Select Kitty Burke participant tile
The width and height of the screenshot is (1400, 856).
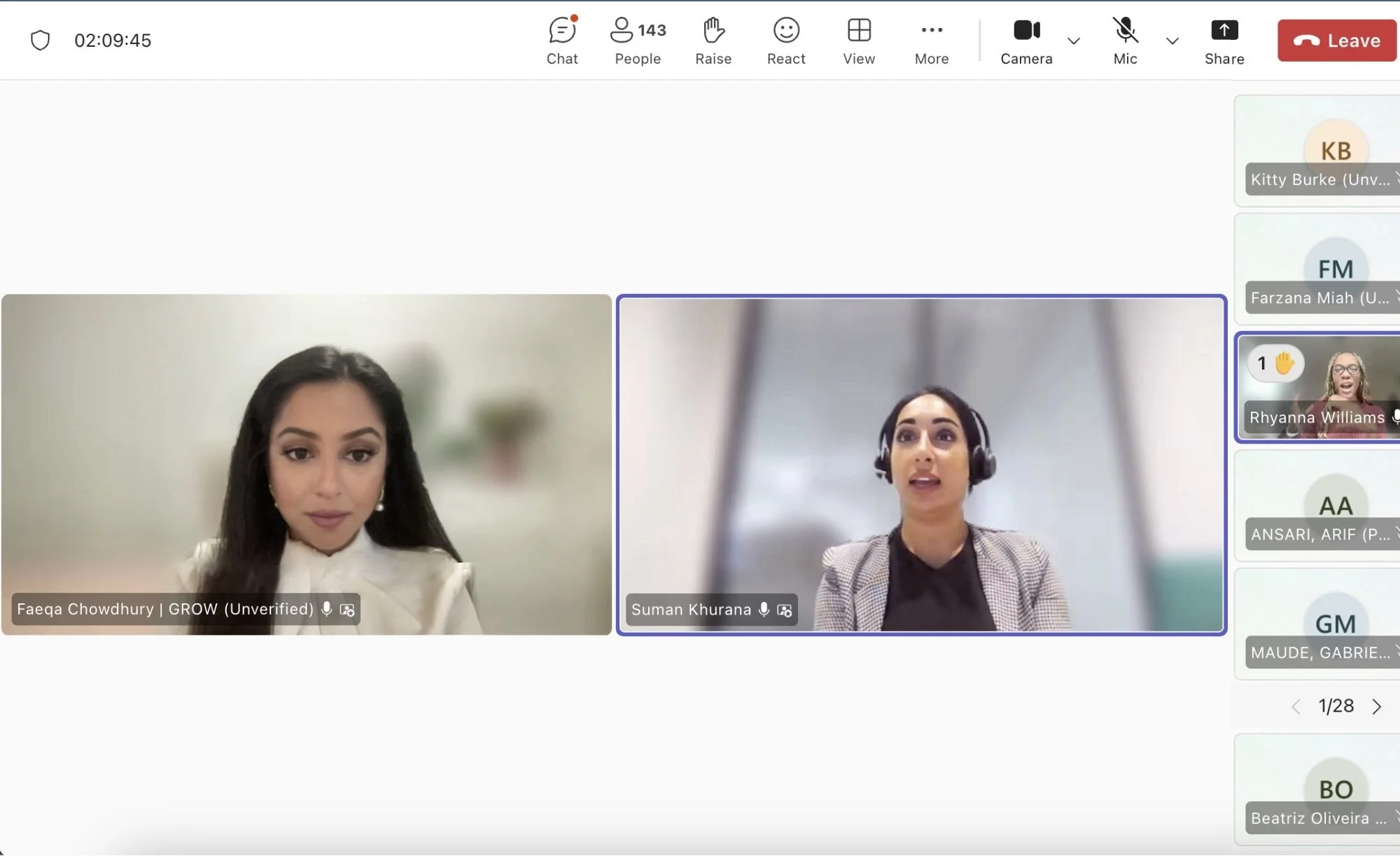[1317, 150]
